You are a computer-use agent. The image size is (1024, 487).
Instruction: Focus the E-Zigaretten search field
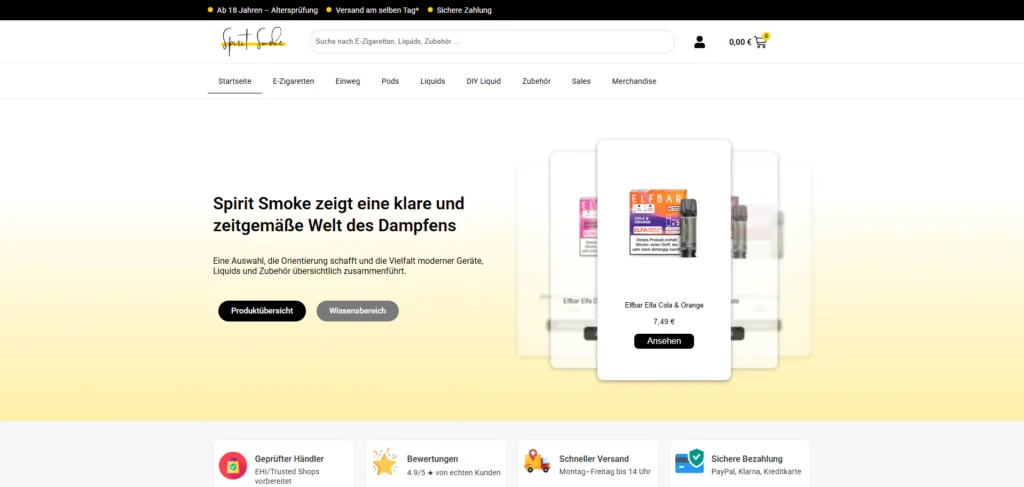[x=492, y=42]
